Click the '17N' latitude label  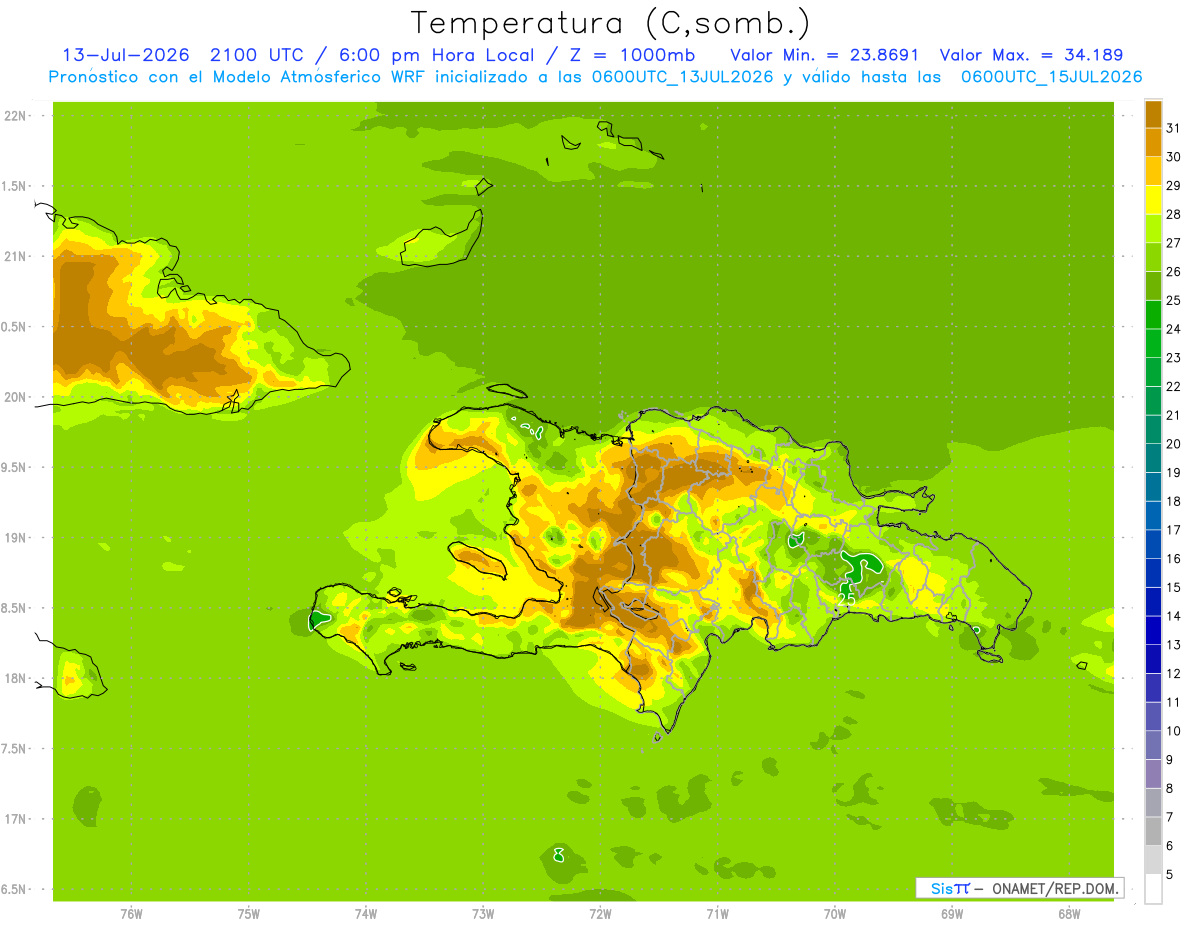pos(16,819)
